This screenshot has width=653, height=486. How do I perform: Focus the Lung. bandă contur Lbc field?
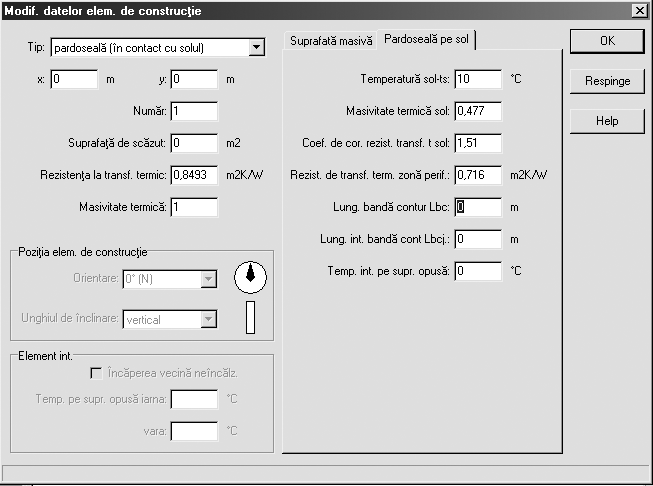(478, 207)
